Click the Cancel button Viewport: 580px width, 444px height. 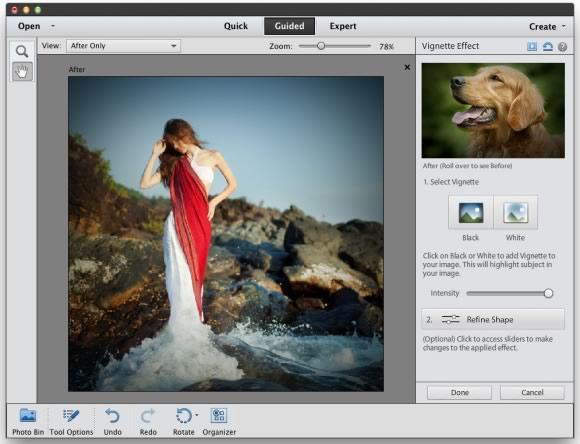pyautogui.click(x=532, y=392)
